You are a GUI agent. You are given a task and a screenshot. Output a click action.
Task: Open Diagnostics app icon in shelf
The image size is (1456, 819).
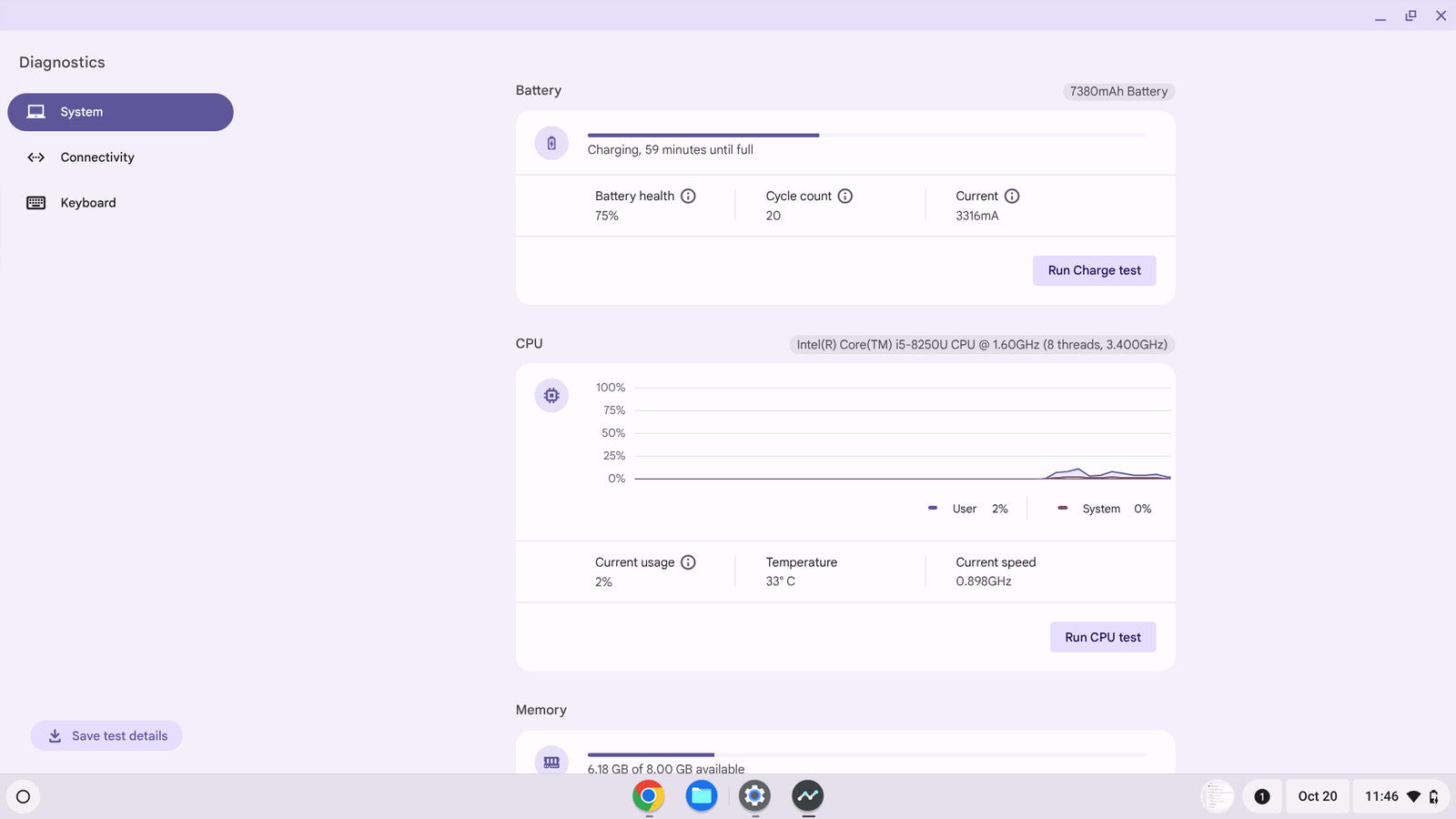pyautogui.click(x=807, y=796)
